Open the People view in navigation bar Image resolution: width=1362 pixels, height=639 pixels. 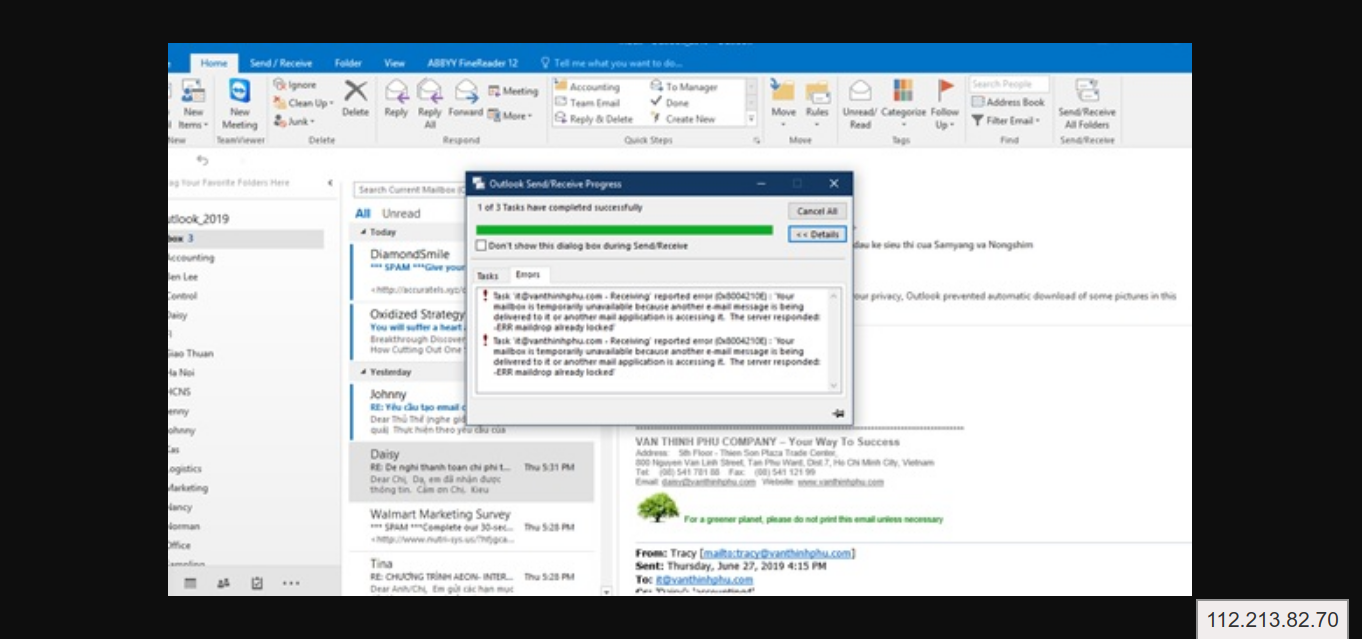click(223, 583)
